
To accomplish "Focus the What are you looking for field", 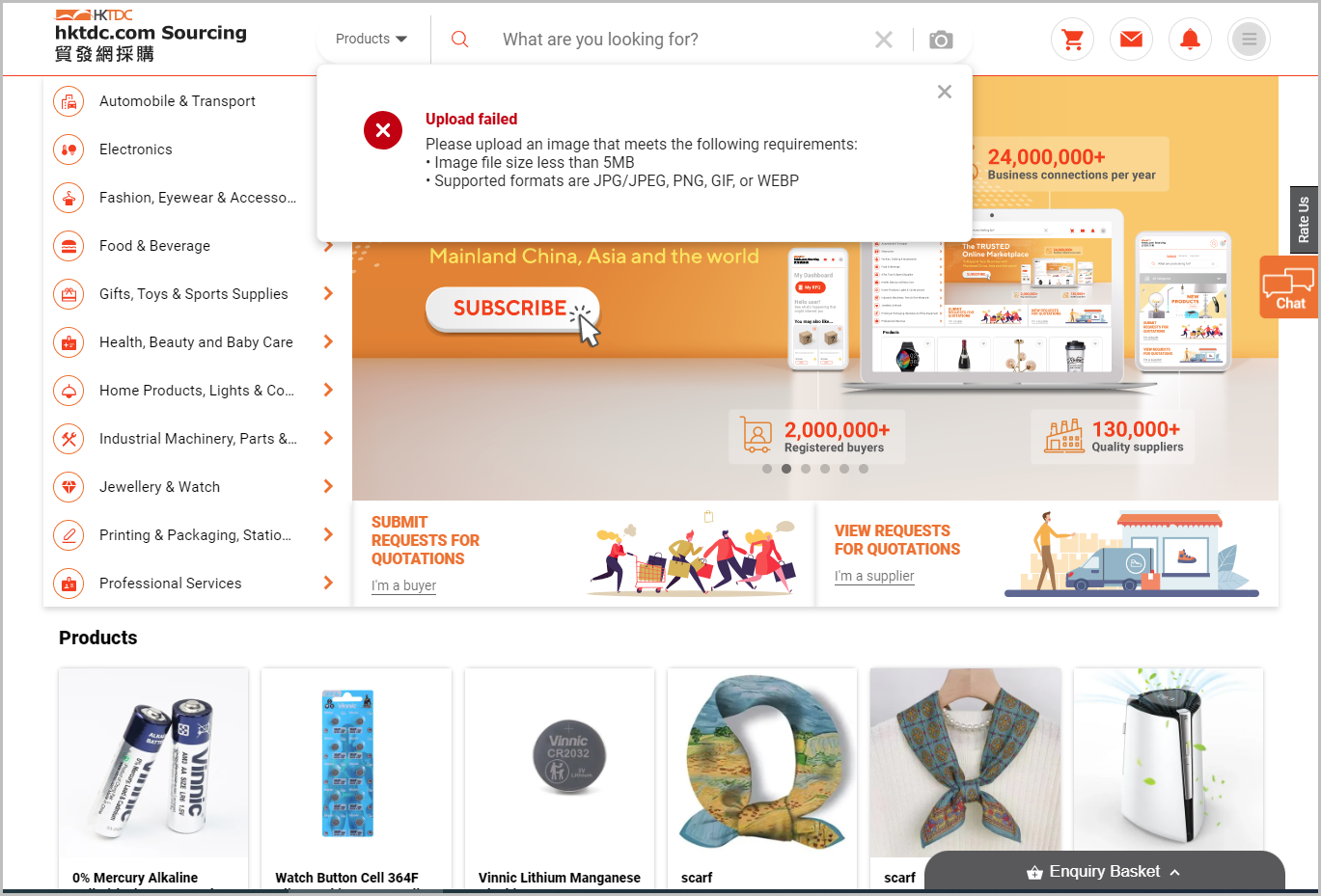I will [680, 40].
